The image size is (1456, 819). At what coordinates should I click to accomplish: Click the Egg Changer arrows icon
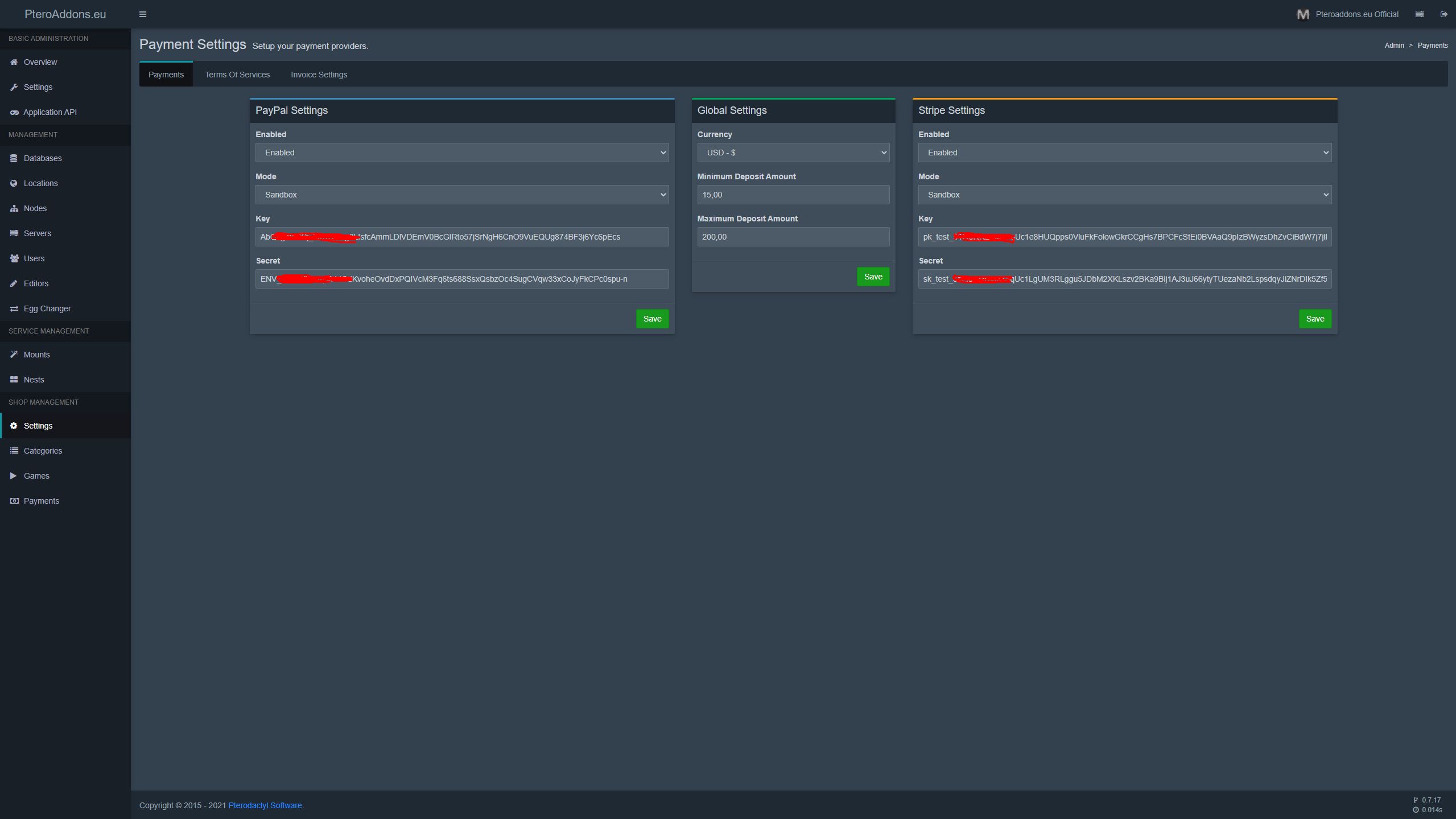coord(14,308)
